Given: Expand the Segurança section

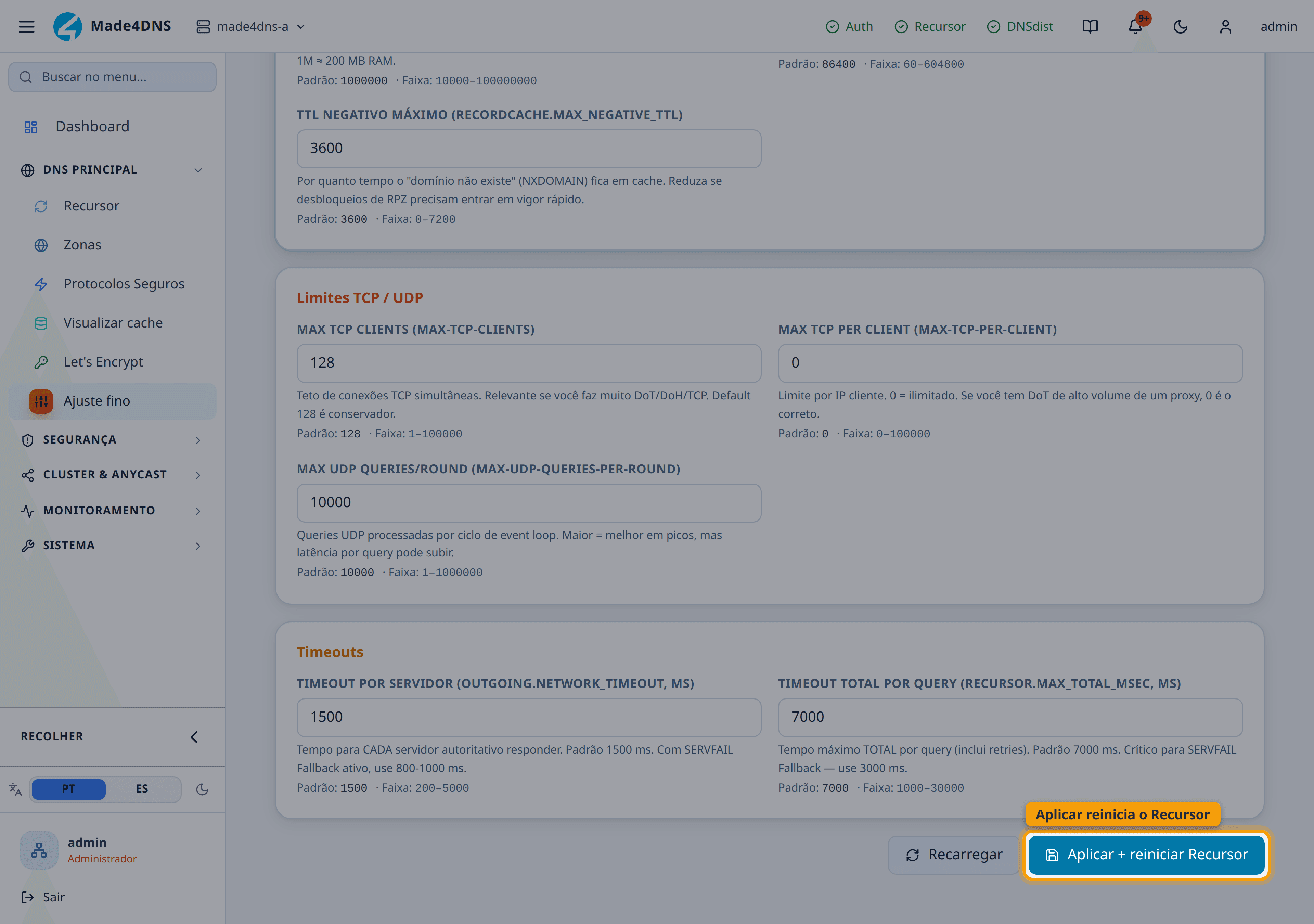Looking at the screenshot, I should (x=112, y=440).
